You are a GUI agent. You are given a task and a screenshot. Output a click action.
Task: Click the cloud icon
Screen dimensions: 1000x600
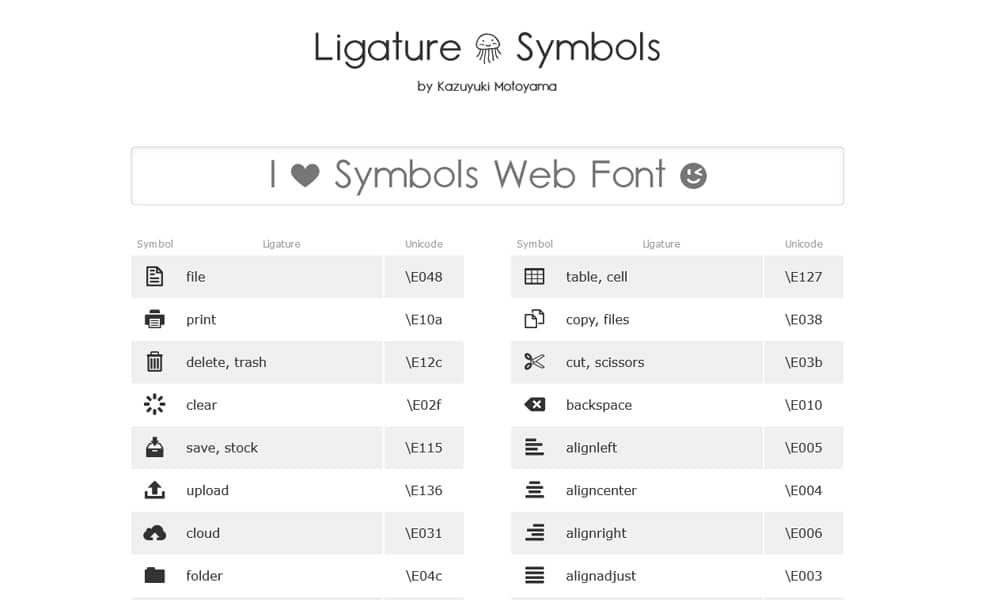coord(154,533)
